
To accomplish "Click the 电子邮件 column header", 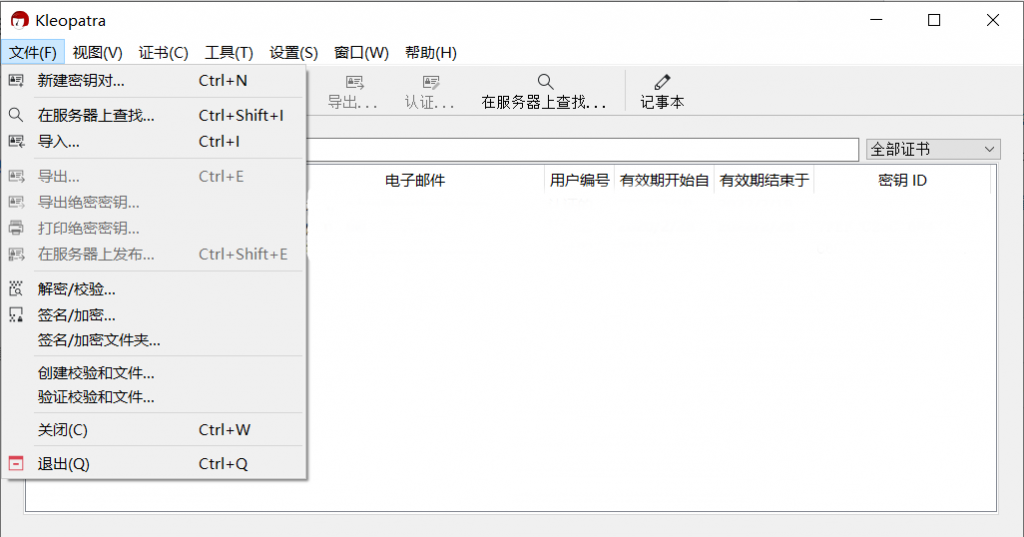I will 415,180.
